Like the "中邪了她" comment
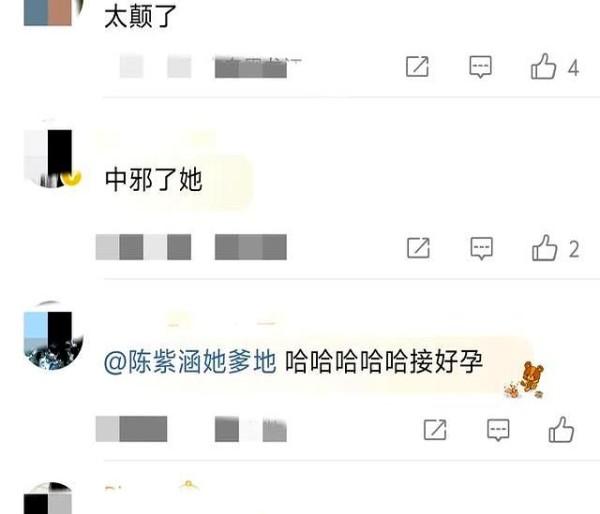This screenshot has width=600, height=514. click(x=545, y=248)
